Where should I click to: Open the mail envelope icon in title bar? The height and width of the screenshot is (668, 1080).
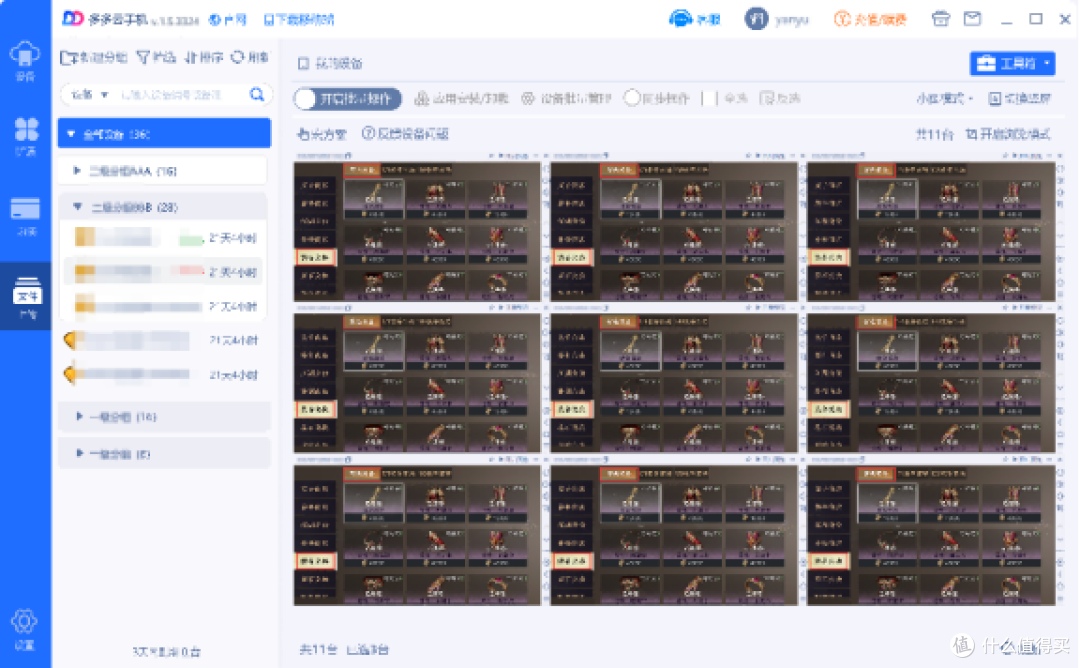pyautogui.click(x=972, y=19)
